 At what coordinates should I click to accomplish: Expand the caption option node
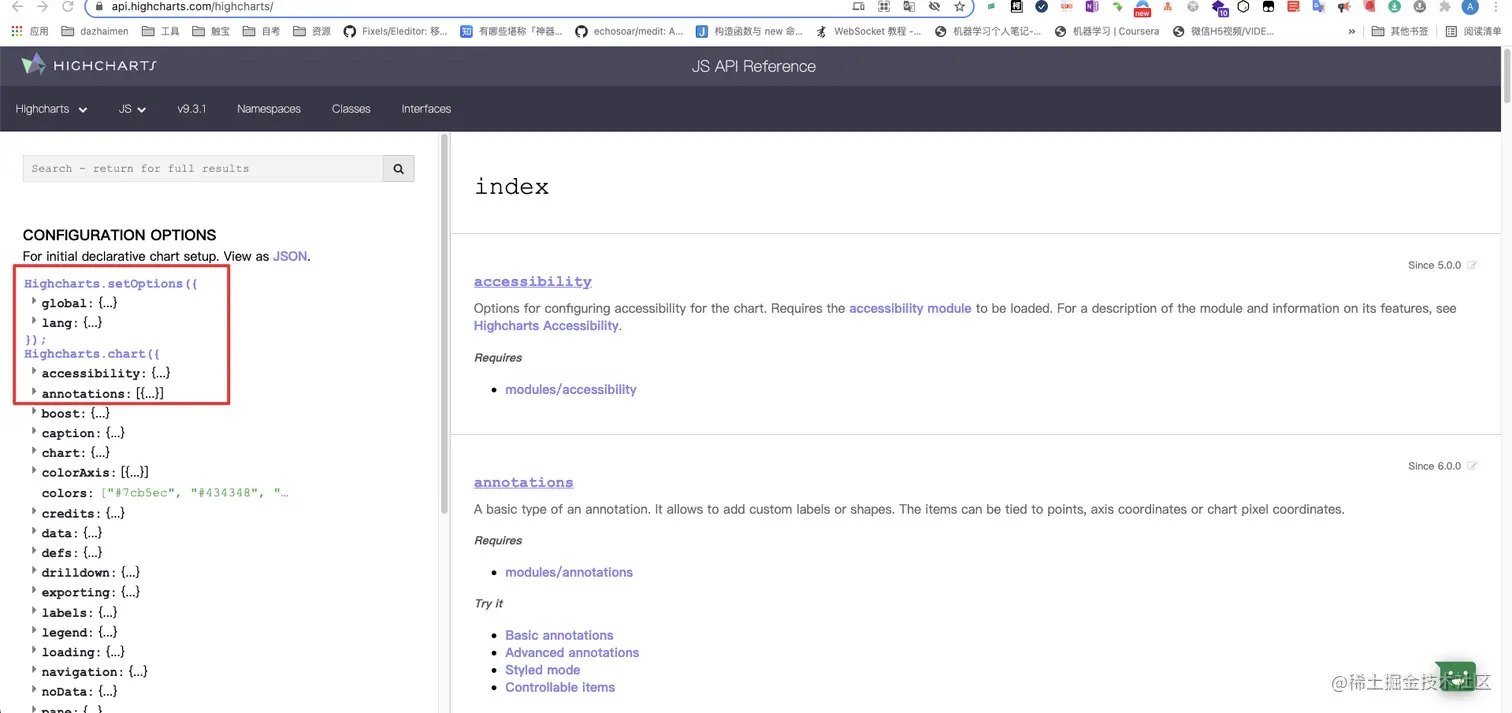click(x=34, y=432)
